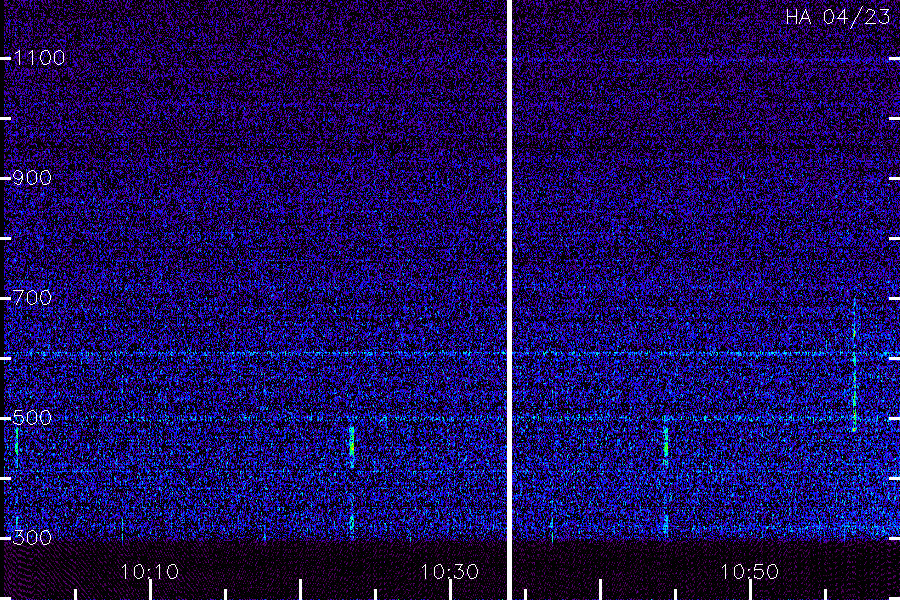Screen dimensions: 900x600
Task: Click the 1100 frequency axis label
Action: click(x=39, y=58)
